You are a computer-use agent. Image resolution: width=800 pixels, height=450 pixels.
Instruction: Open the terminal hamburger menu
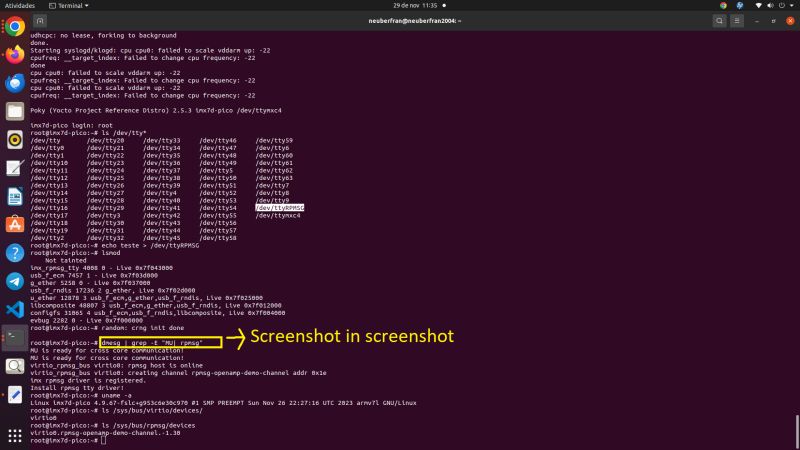tap(737, 21)
